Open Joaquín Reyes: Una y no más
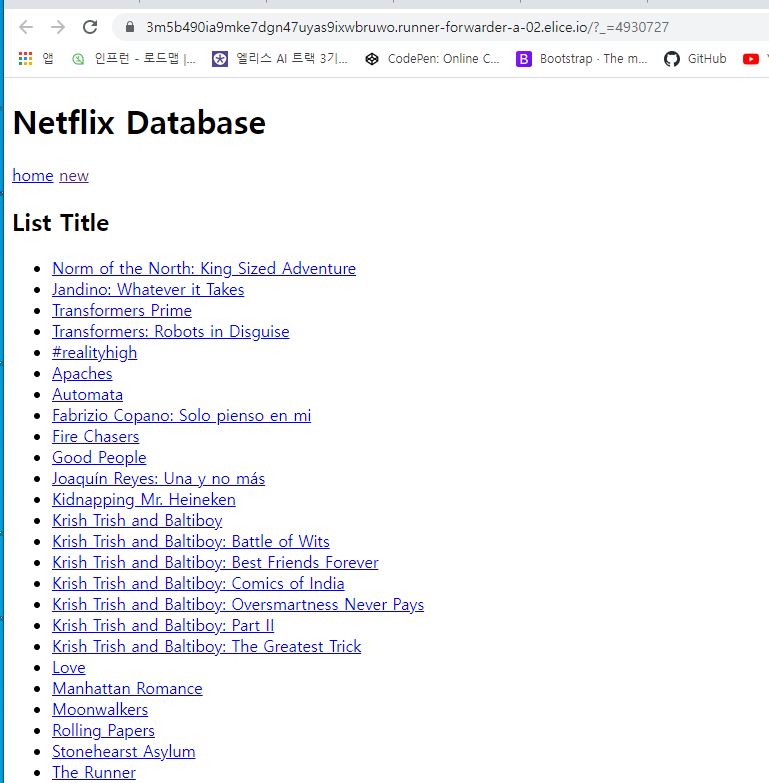This screenshot has width=769, height=783. (x=159, y=478)
